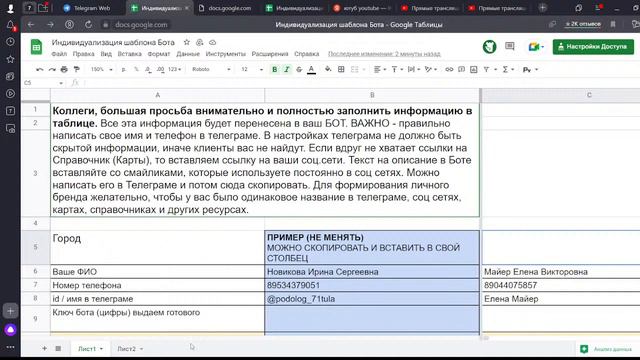Viewport: 640px width, 360px height.
Task: Open text wrapping dropdown
Action: coord(413,70)
